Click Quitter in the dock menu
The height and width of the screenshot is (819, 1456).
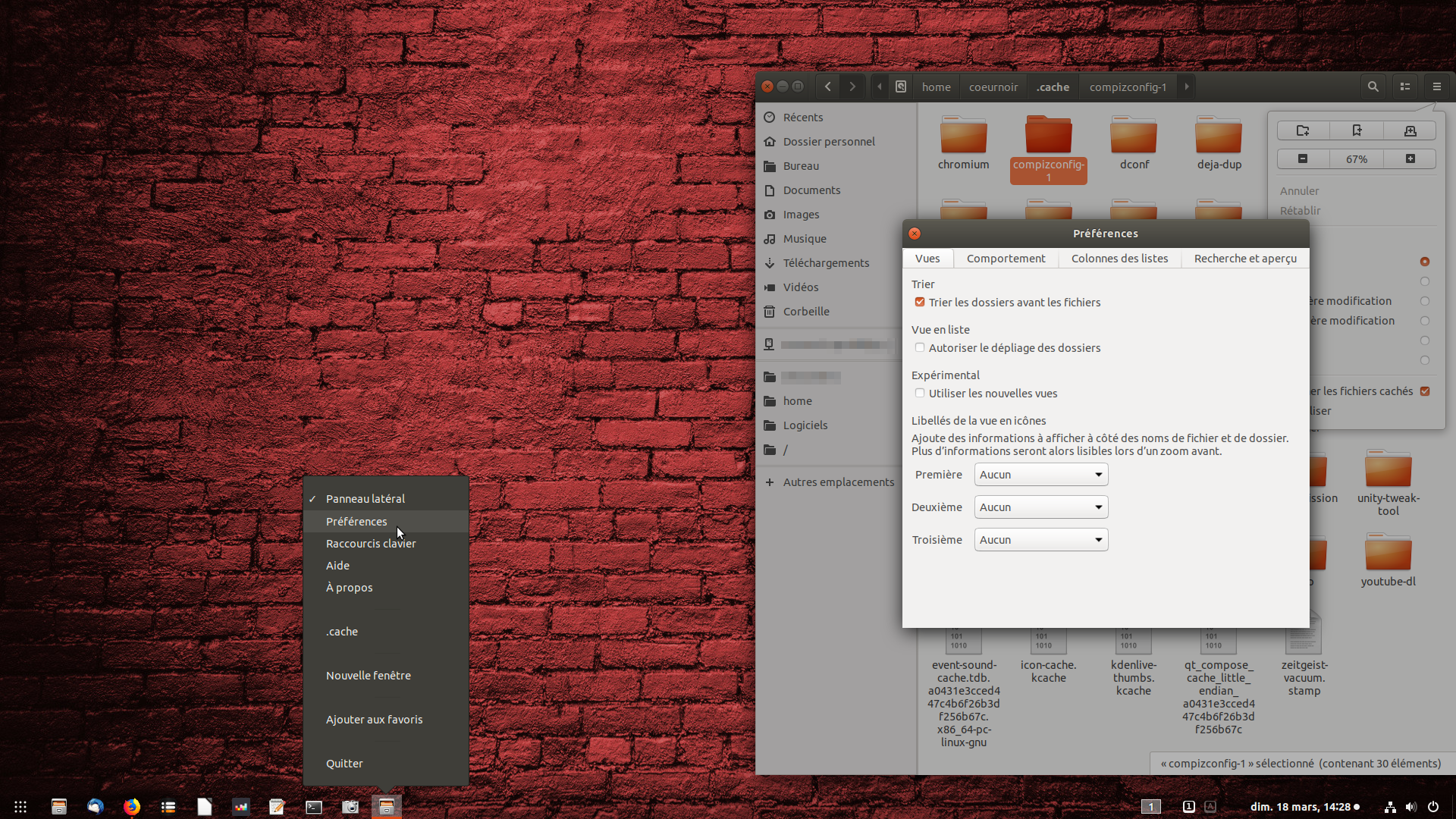pos(344,764)
